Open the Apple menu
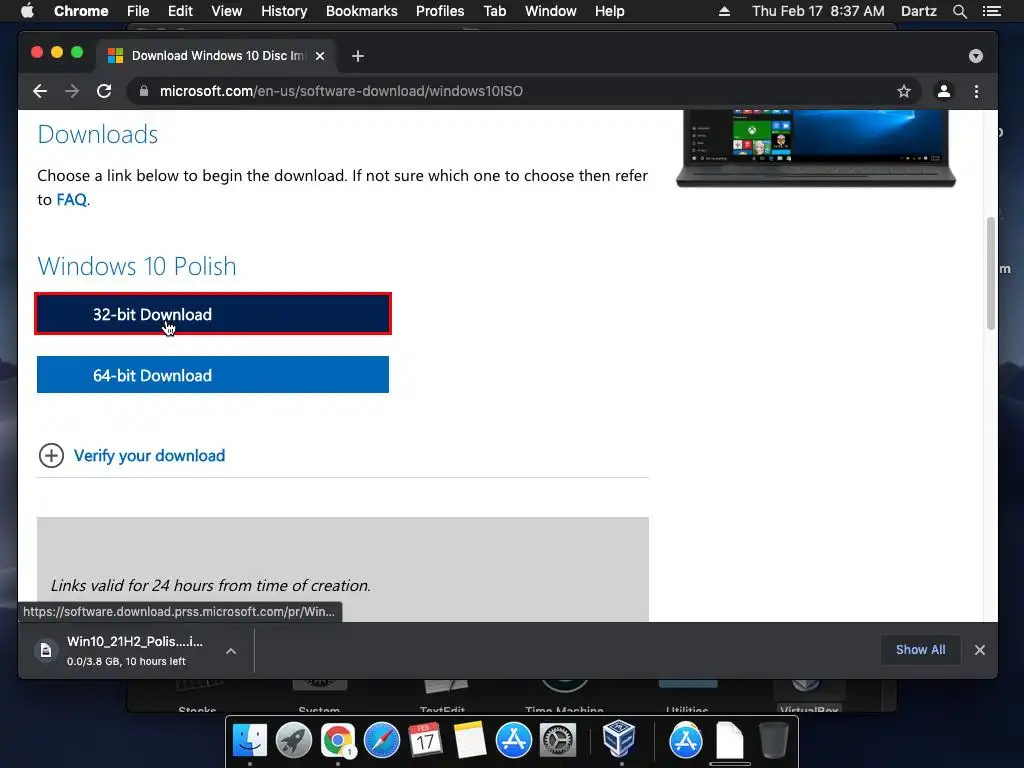 (x=27, y=11)
